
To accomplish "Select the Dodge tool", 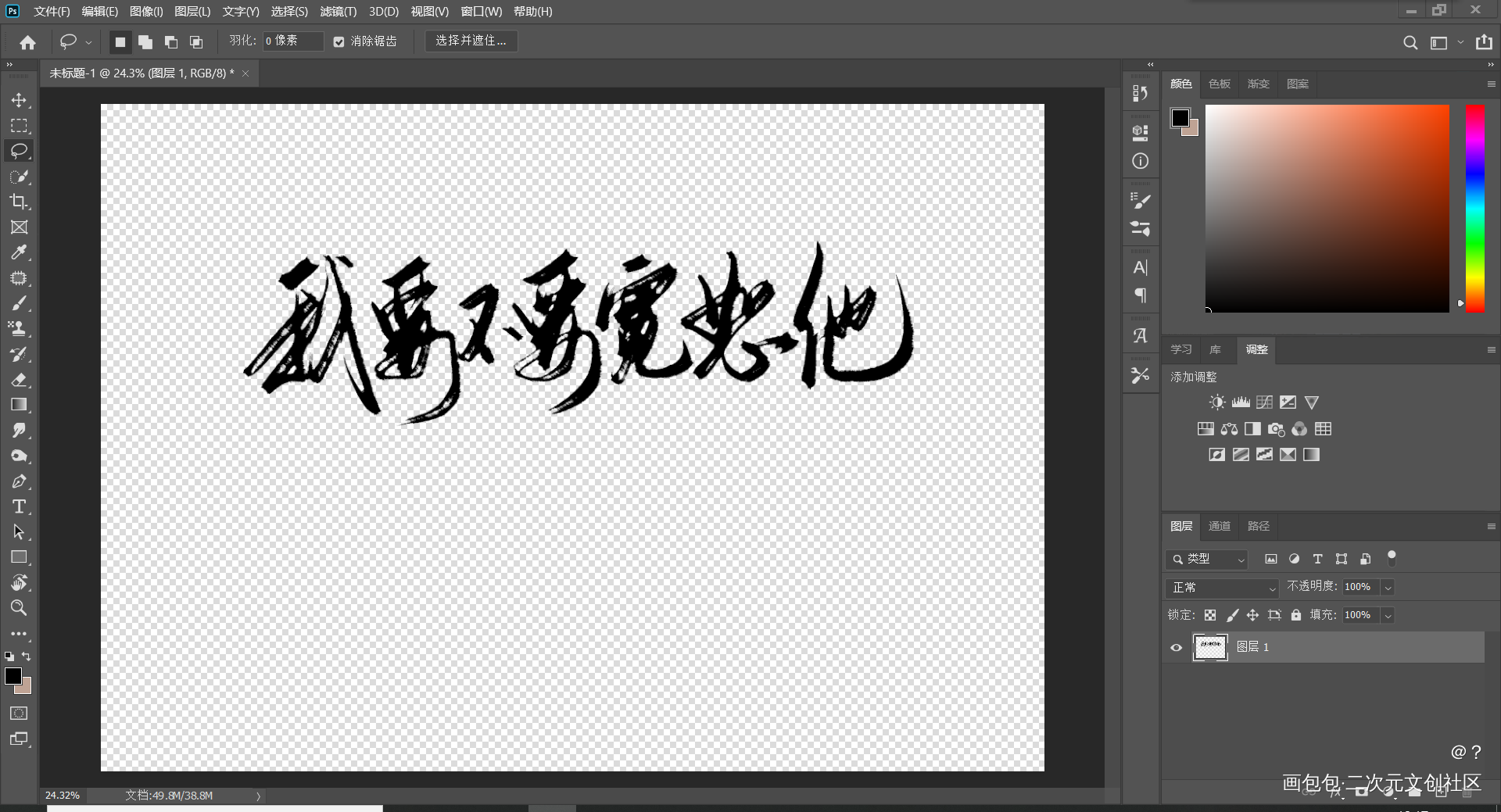I will (x=19, y=456).
